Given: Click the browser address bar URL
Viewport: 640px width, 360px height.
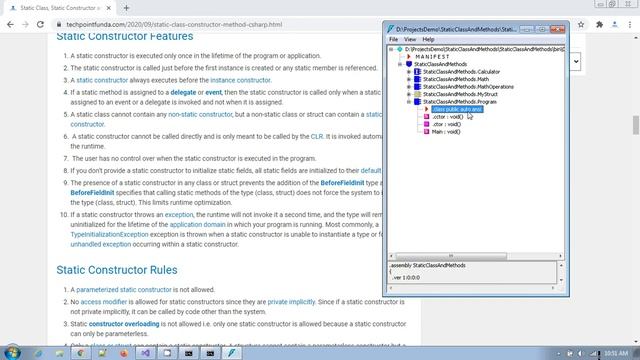Looking at the screenshot, I should tap(174, 24).
